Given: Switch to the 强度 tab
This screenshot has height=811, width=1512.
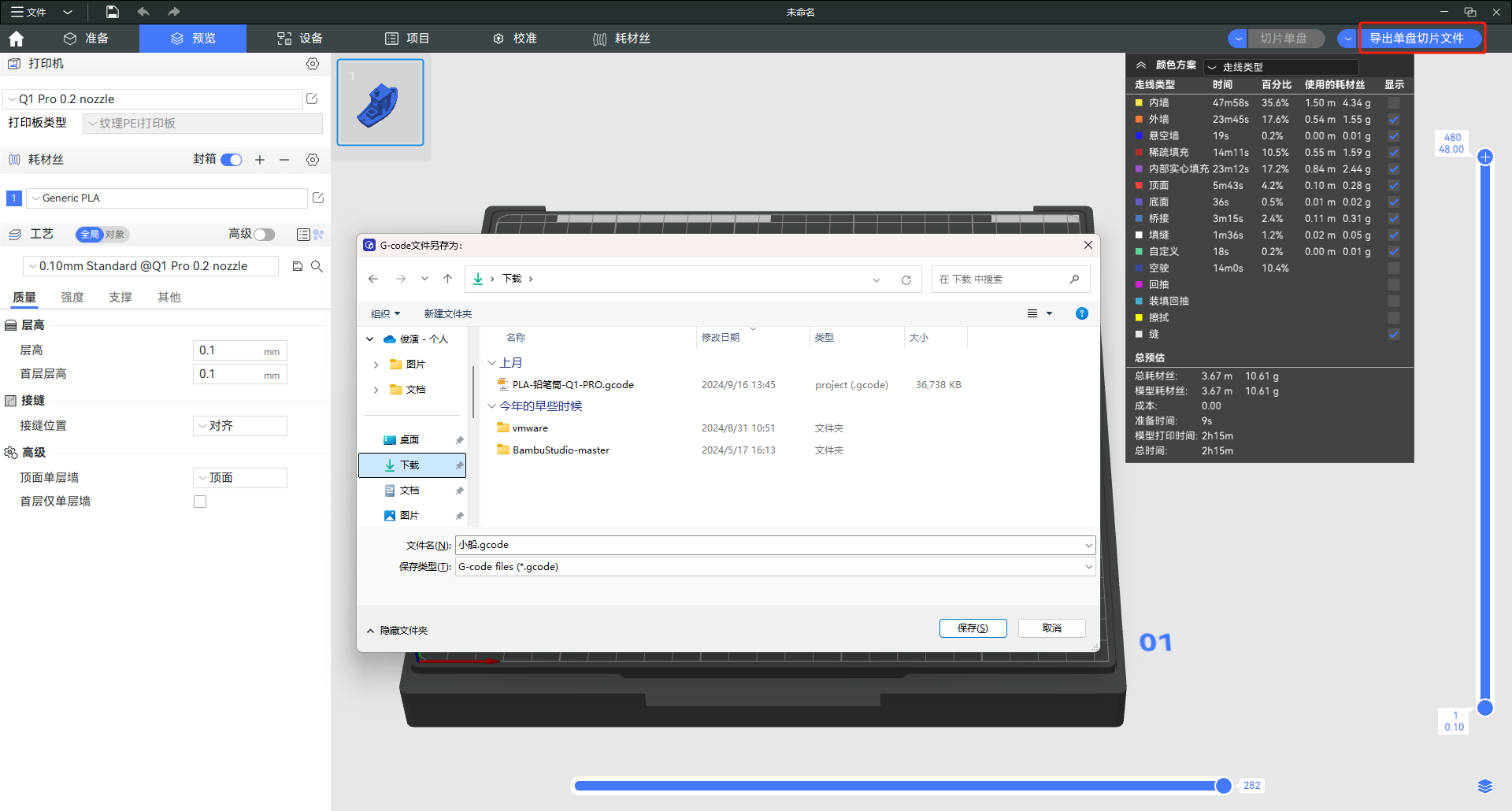Looking at the screenshot, I should [72, 298].
